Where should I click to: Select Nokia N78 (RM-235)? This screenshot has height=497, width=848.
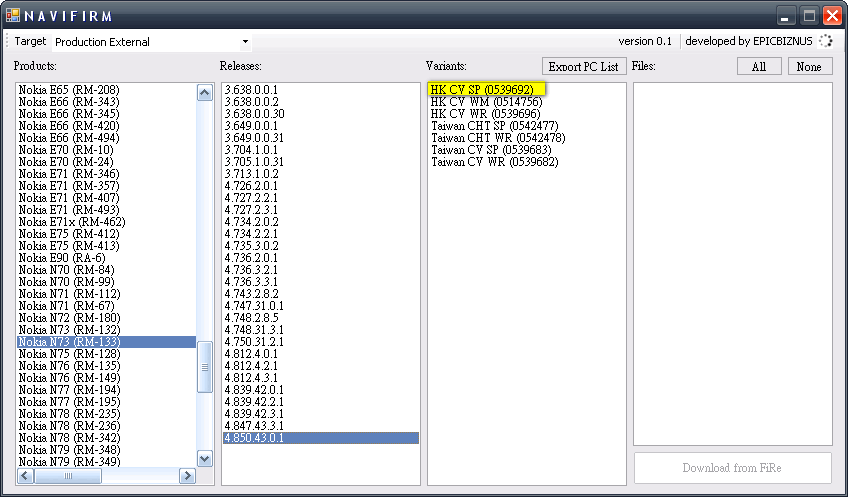coord(69,414)
